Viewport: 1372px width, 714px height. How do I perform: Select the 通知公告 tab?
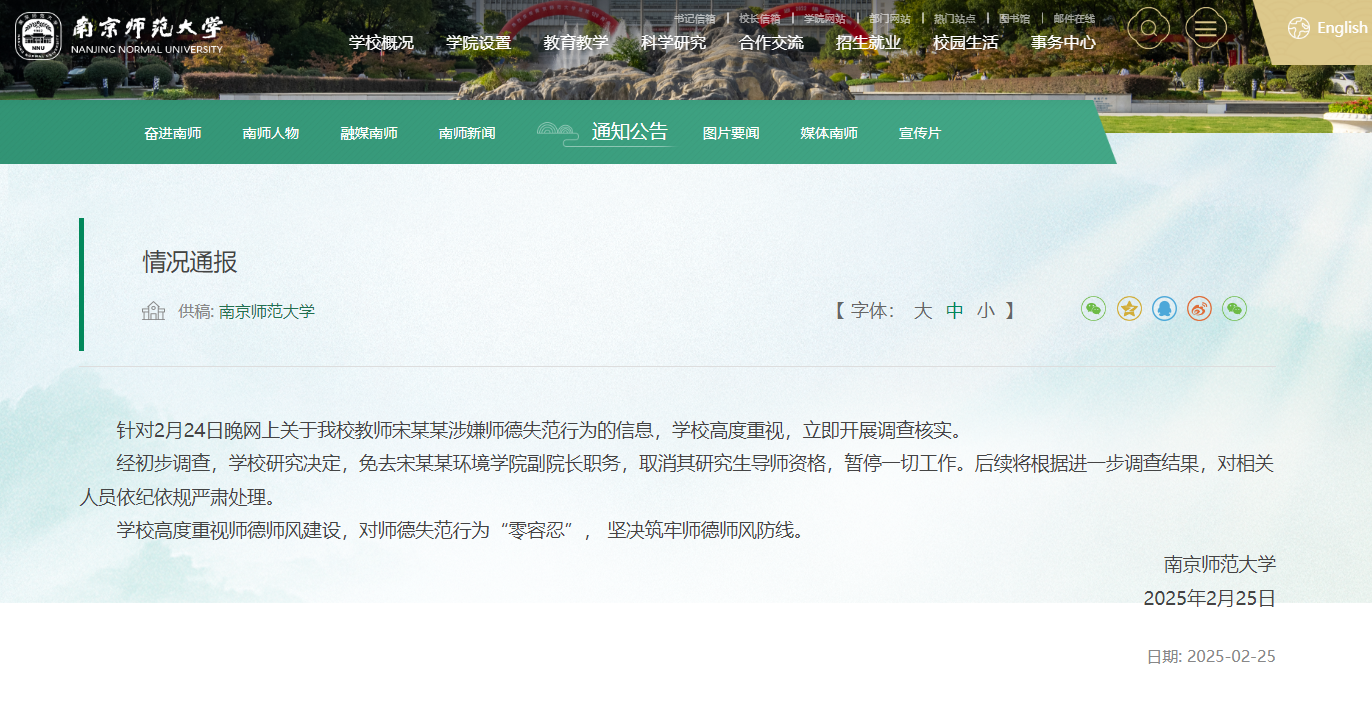pyautogui.click(x=629, y=132)
